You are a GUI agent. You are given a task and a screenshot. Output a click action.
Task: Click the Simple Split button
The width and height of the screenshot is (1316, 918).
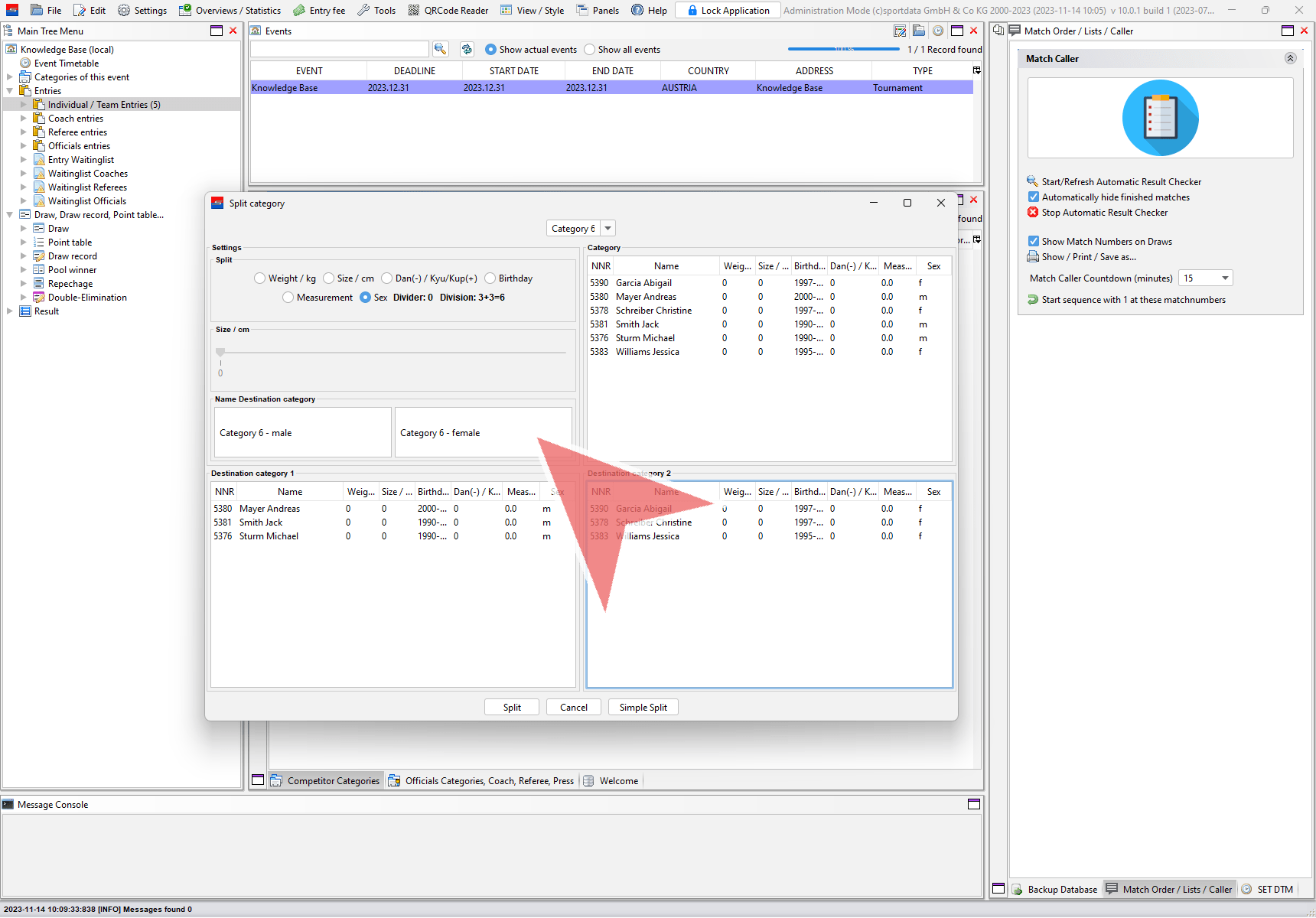(643, 708)
